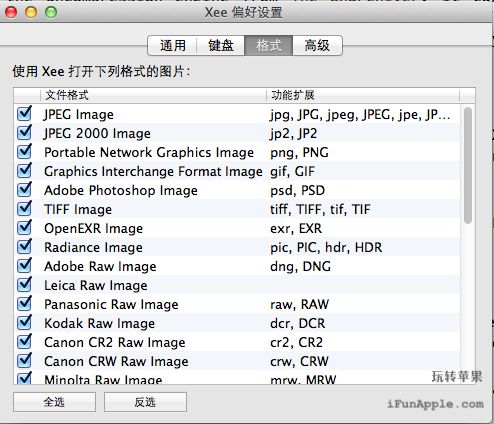Select Portable Network Graphics Image label
494x424 pixels.
pos(149,153)
